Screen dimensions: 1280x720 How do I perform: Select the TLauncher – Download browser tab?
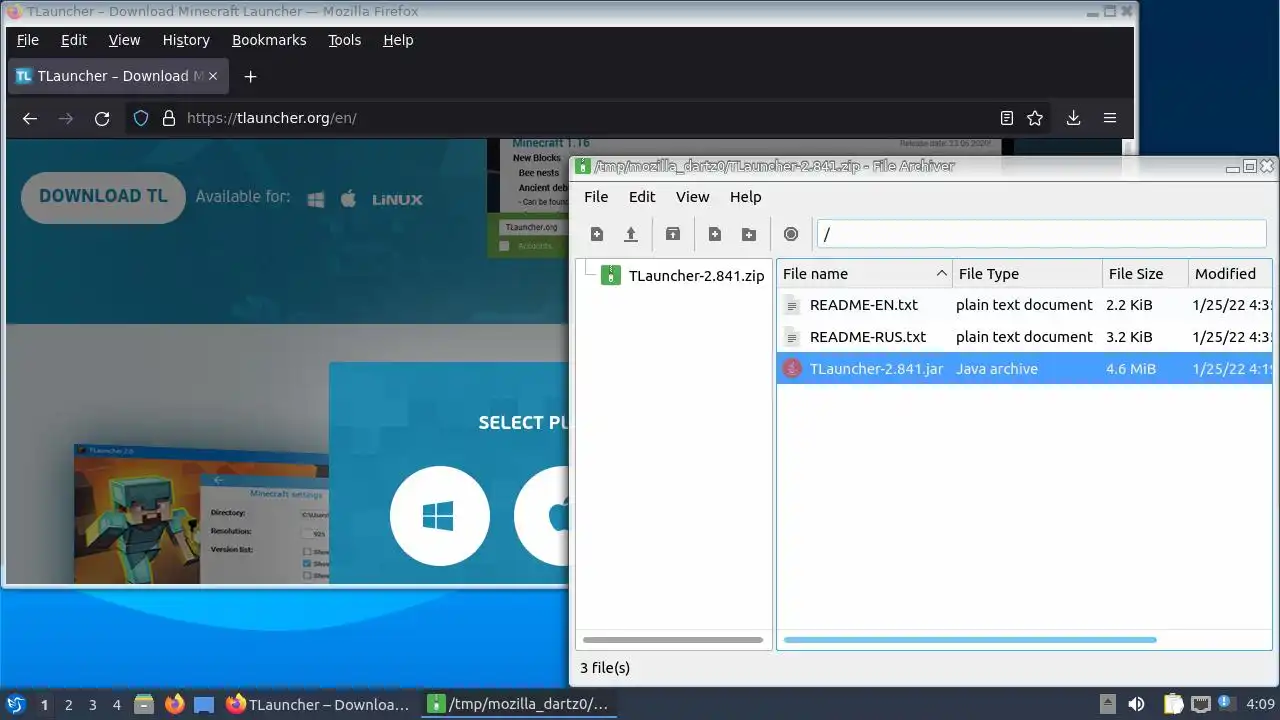tap(116, 76)
